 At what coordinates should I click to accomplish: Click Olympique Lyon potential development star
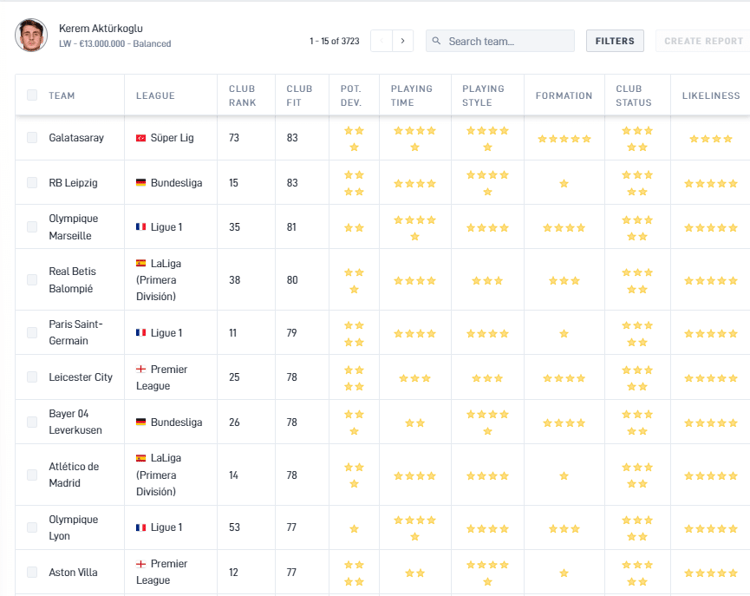(354, 529)
